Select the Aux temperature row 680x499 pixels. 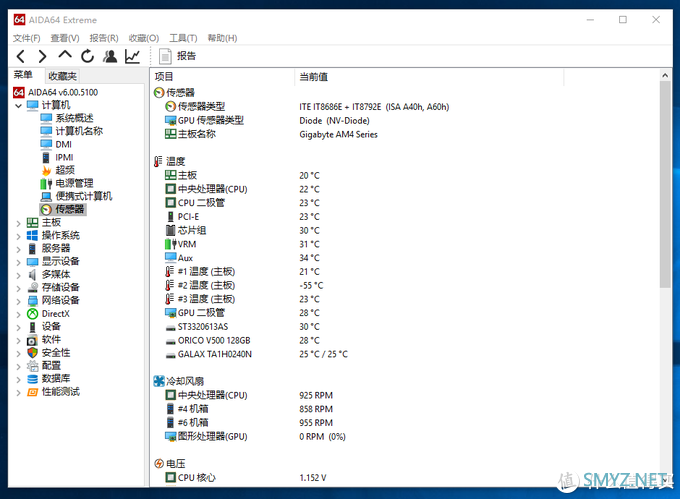point(242,258)
